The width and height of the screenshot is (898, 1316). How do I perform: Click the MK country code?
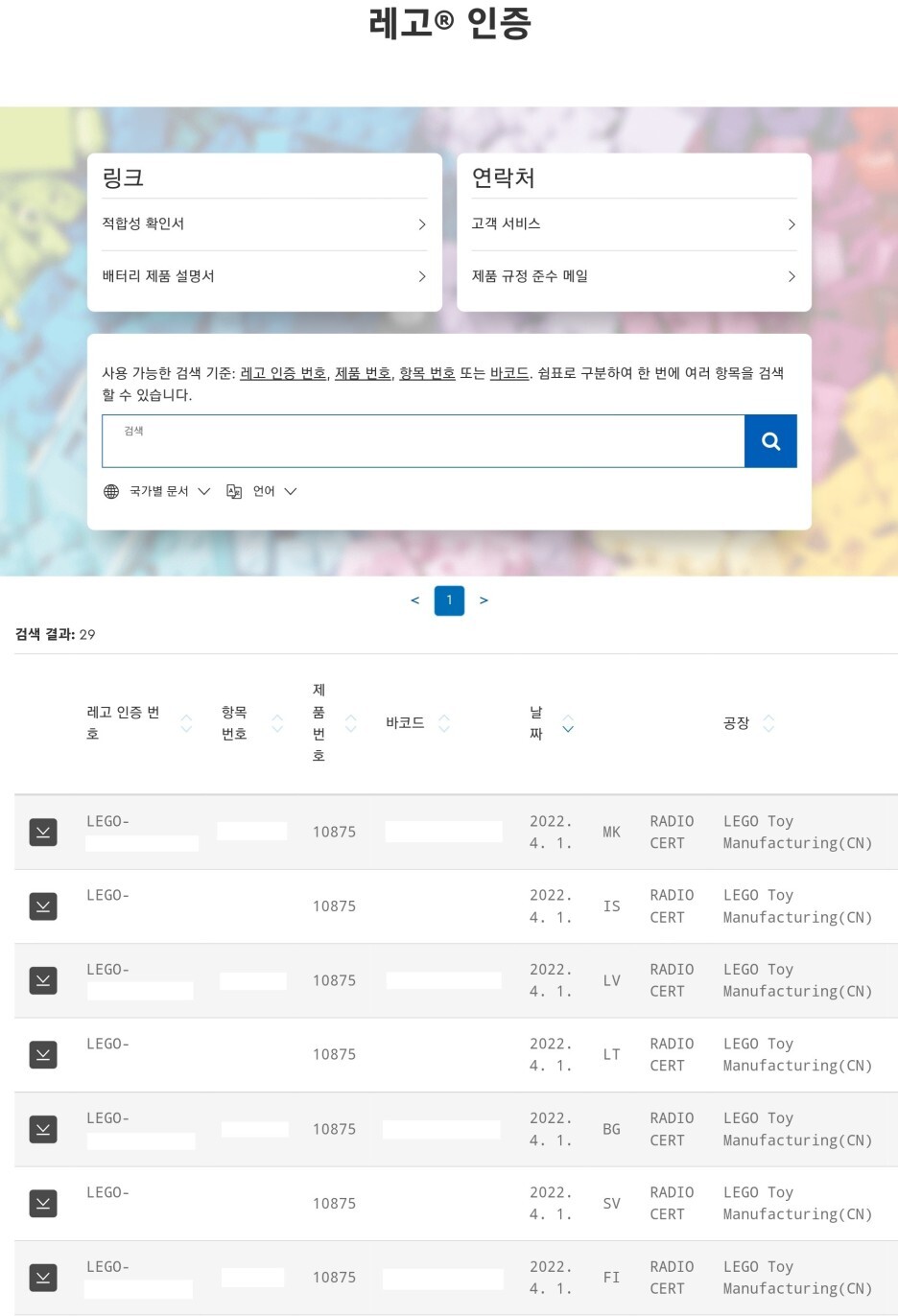pyautogui.click(x=611, y=832)
